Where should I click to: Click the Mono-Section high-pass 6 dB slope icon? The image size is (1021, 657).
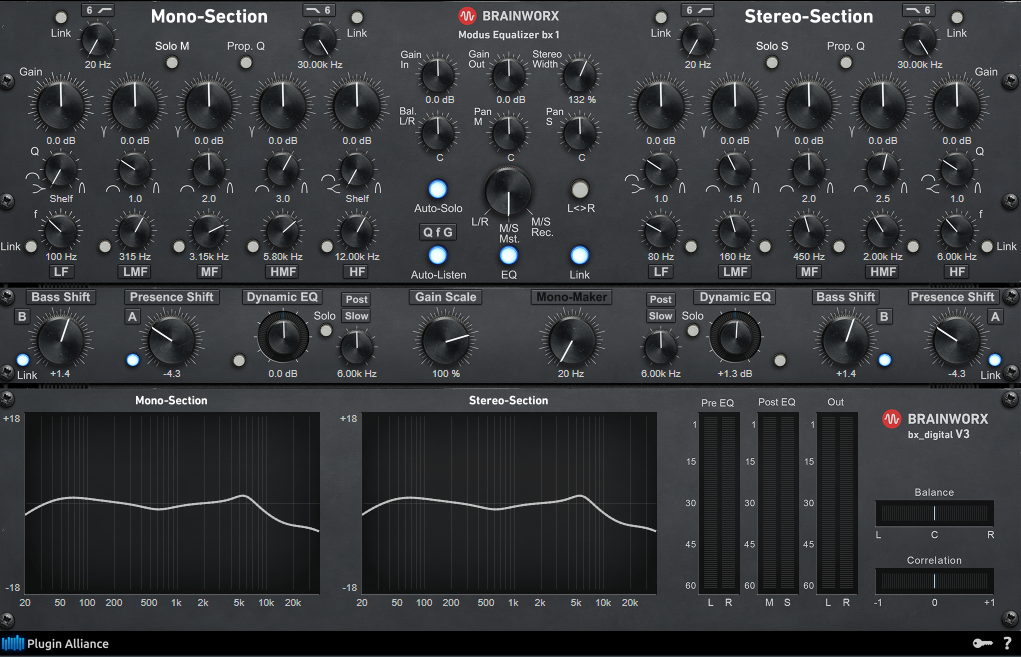[98, 10]
